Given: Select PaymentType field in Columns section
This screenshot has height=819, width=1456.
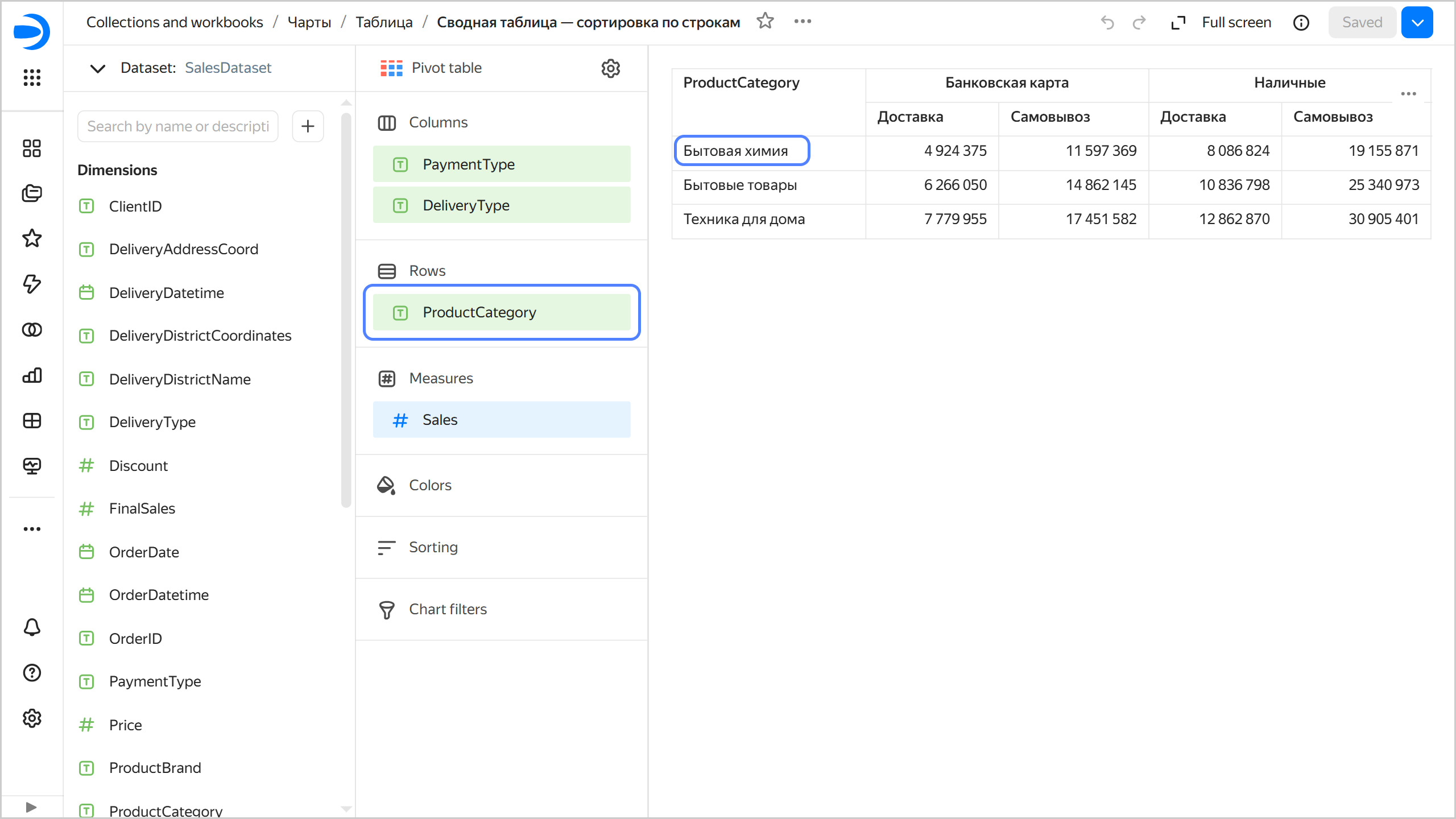Looking at the screenshot, I should pyautogui.click(x=502, y=164).
